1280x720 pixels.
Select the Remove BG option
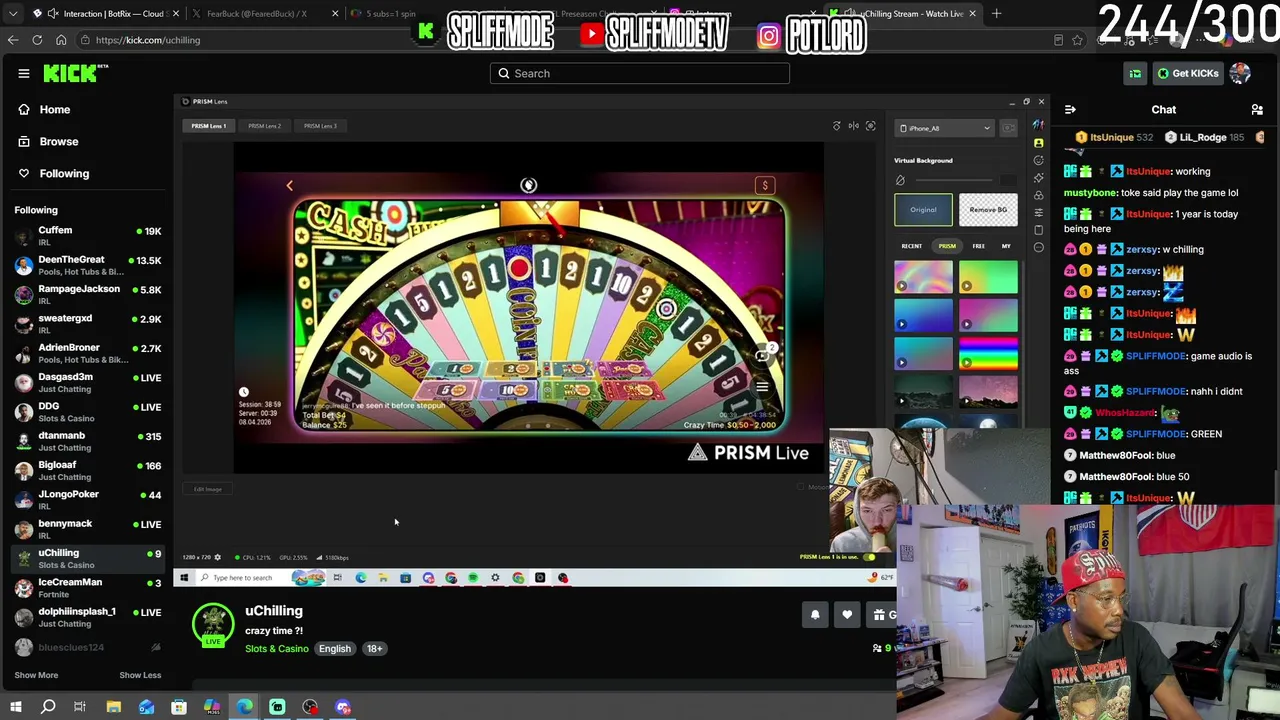tap(988, 210)
